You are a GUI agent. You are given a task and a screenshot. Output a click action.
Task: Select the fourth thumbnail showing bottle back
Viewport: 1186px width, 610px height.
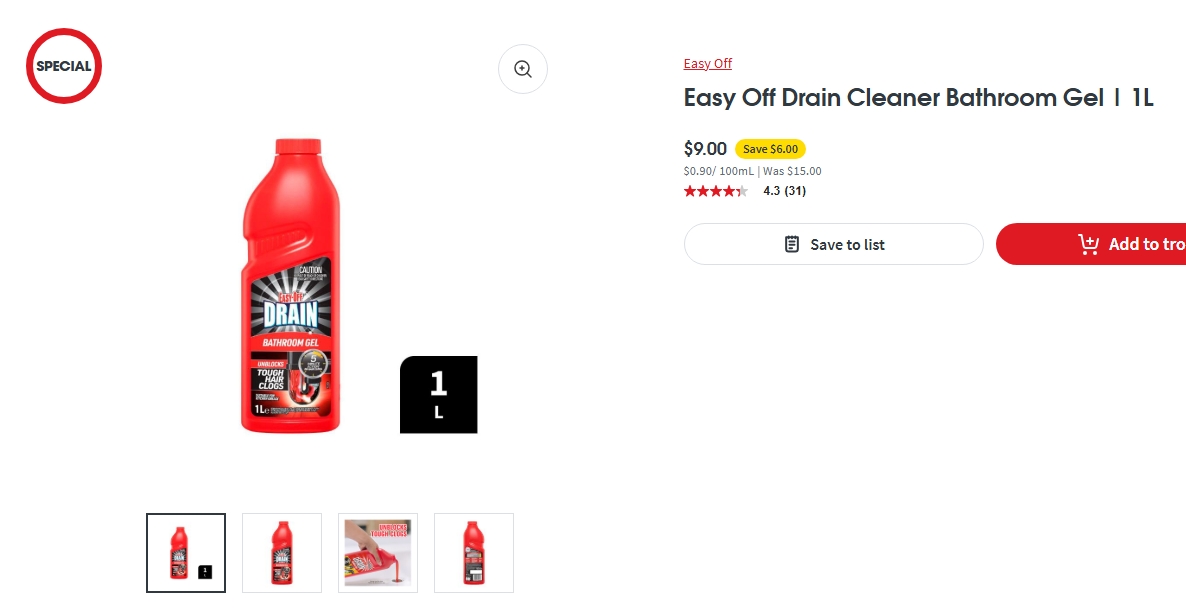[x=474, y=553]
